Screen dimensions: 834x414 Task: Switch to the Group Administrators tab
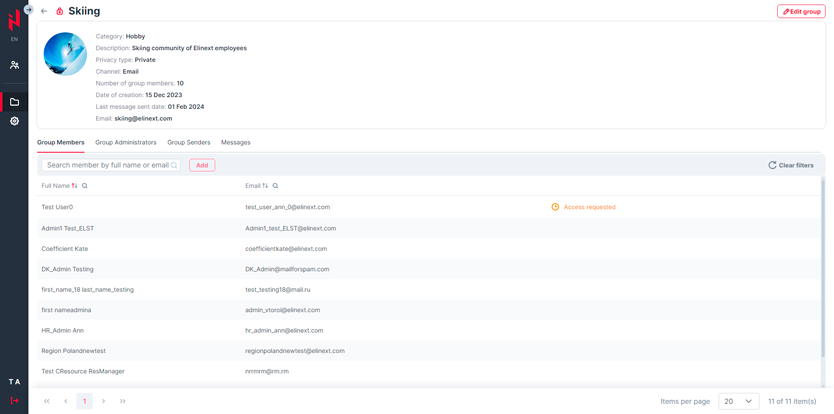pyautogui.click(x=126, y=143)
